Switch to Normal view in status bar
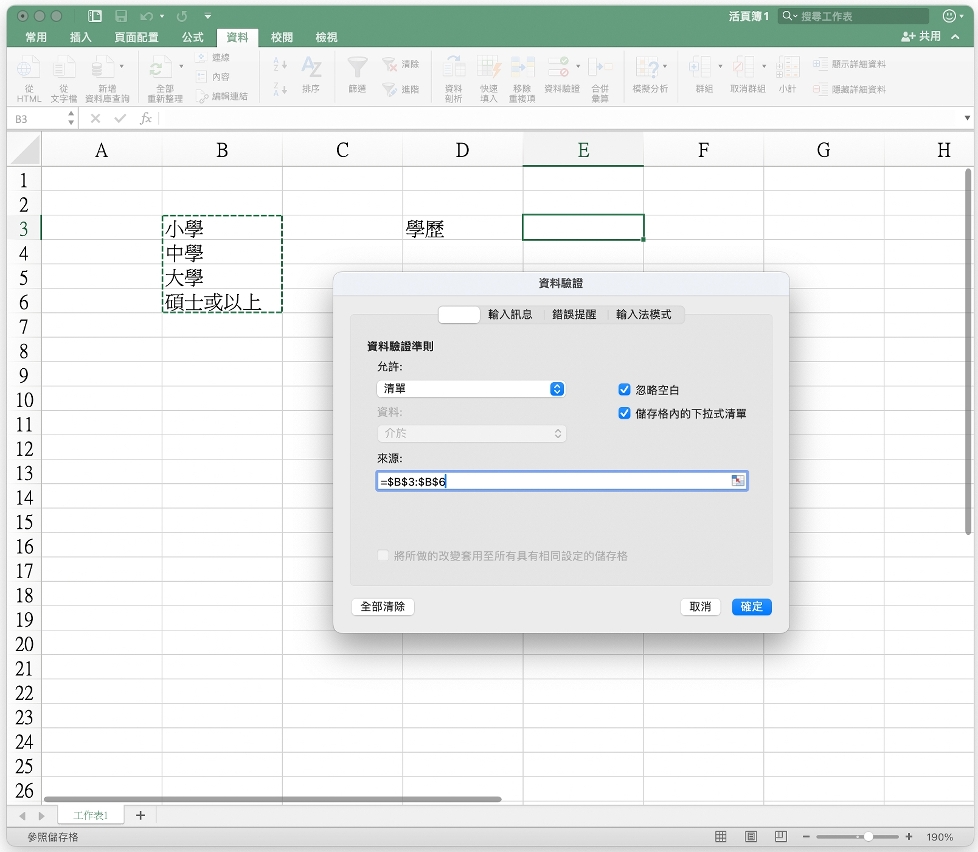 (x=721, y=836)
